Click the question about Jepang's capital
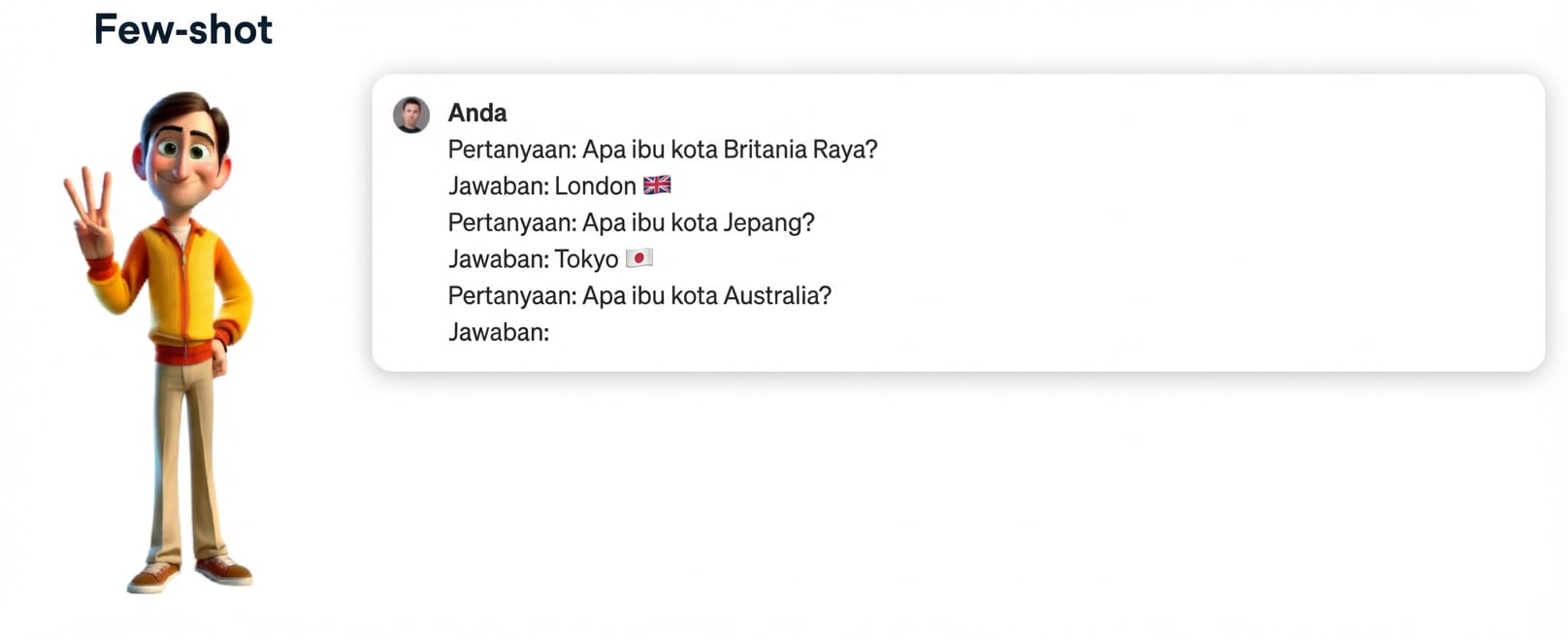This screenshot has height=637, width=1568. (631, 222)
